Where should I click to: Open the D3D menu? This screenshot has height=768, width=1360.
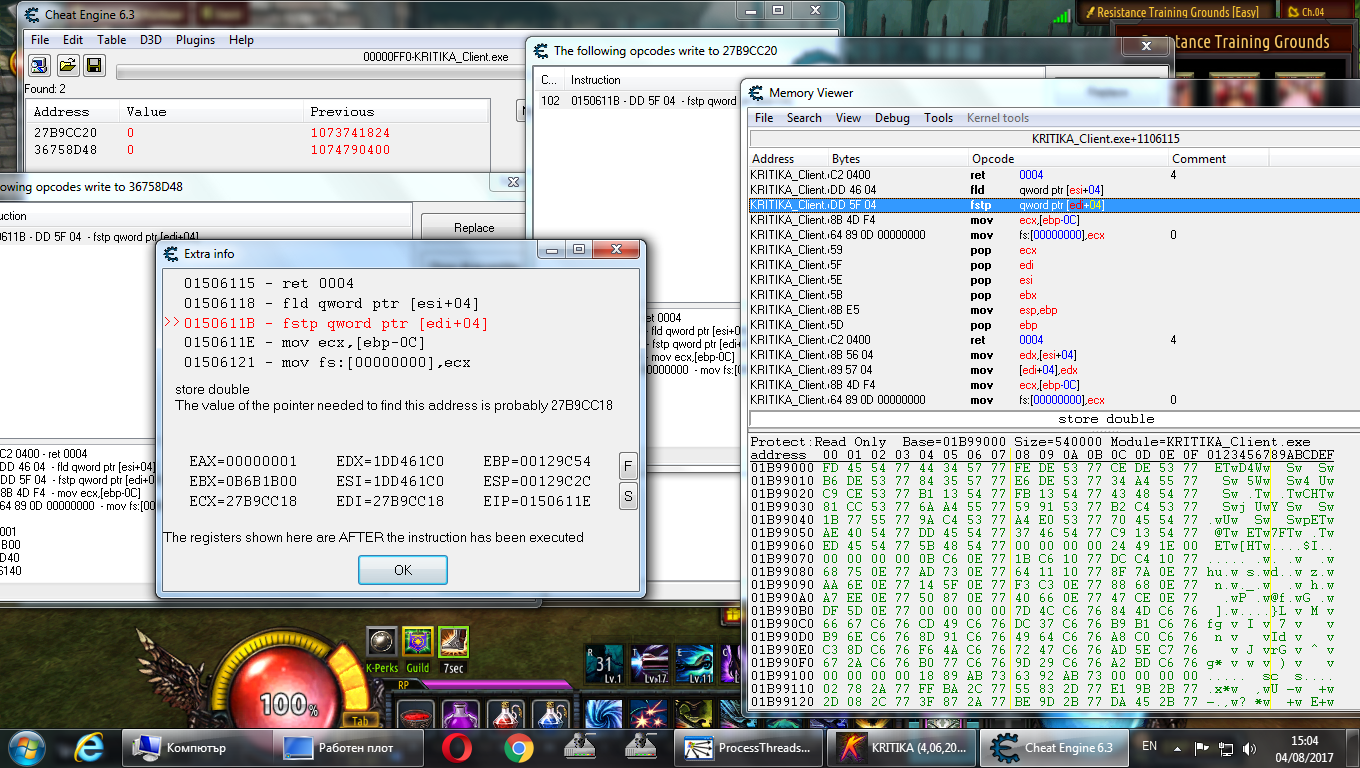150,40
